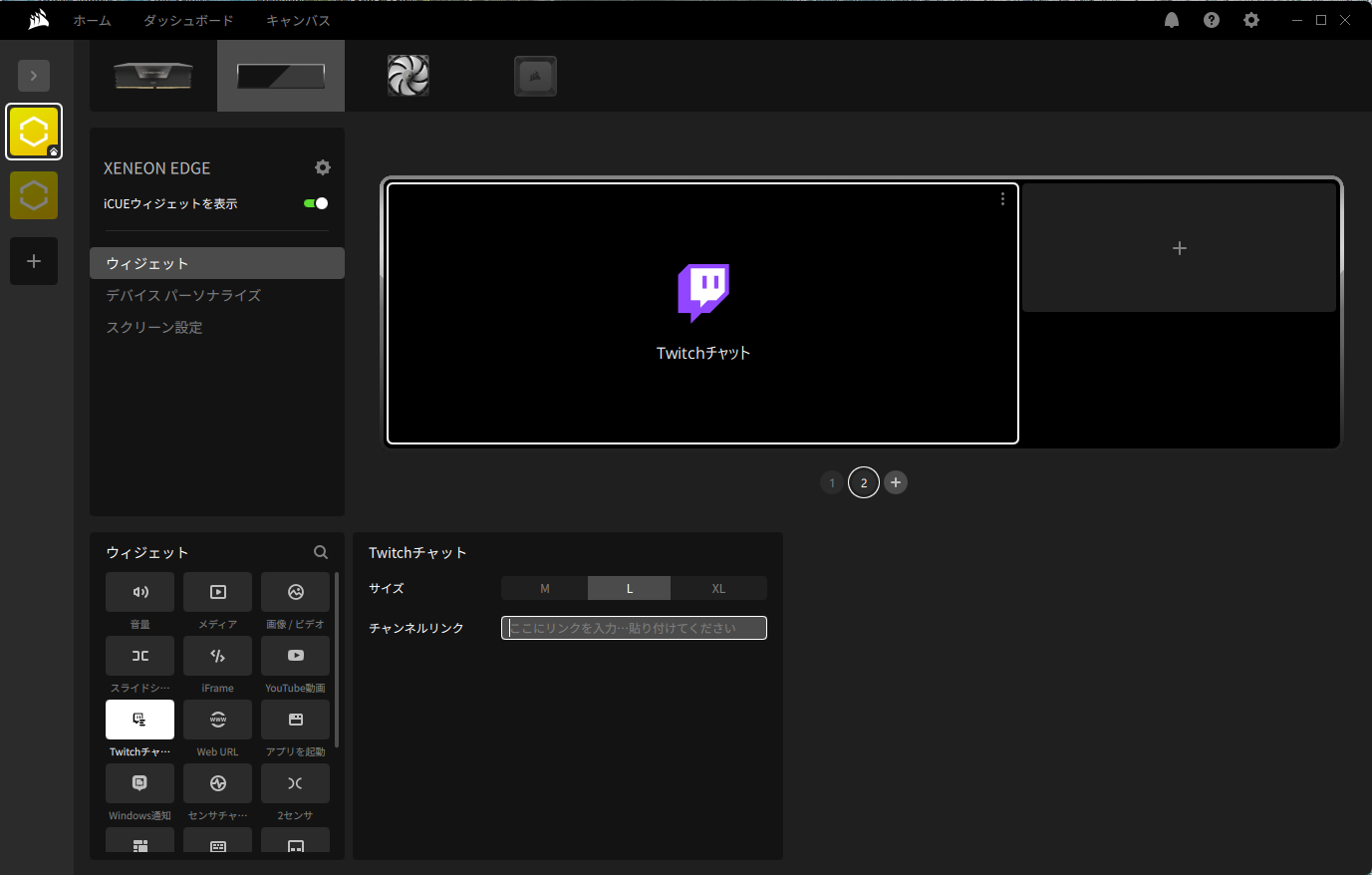Switch to screen page 1
Viewport: 1372px width, 875px height.
[x=832, y=482]
